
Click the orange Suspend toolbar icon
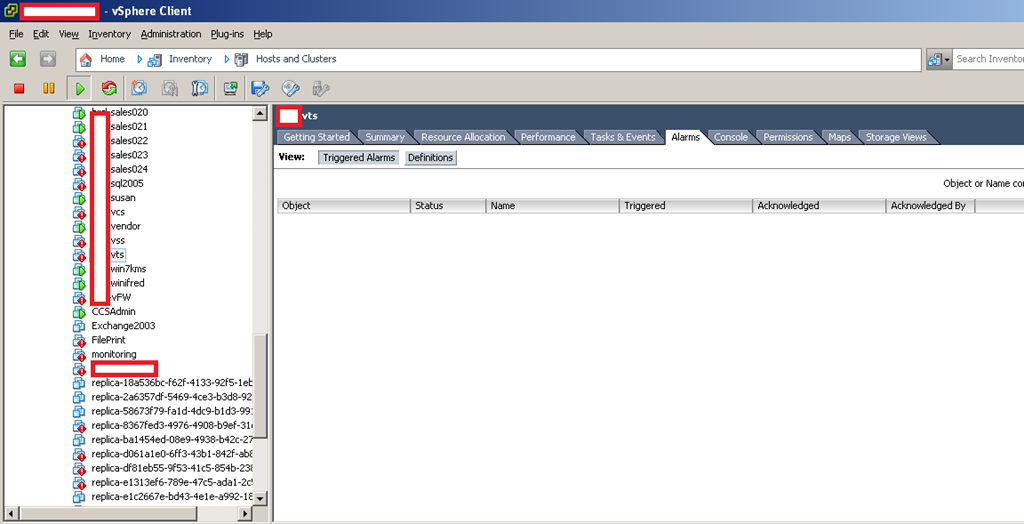click(x=49, y=88)
